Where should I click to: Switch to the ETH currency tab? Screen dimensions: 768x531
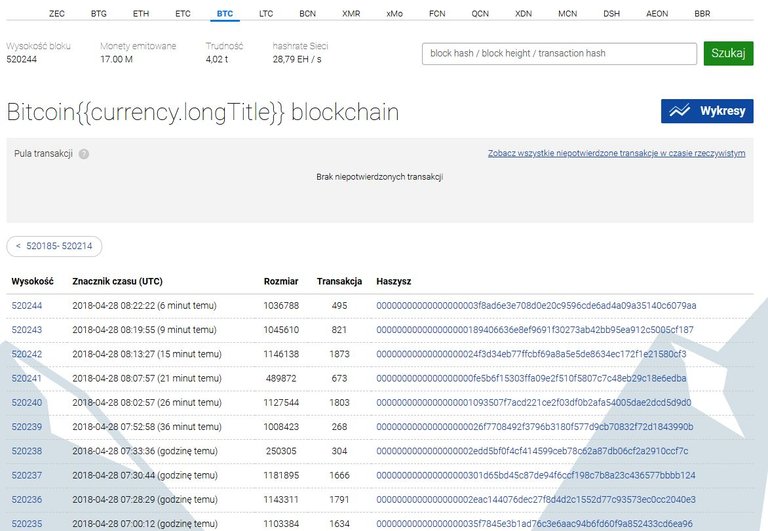pyautogui.click(x=141, y=14)
